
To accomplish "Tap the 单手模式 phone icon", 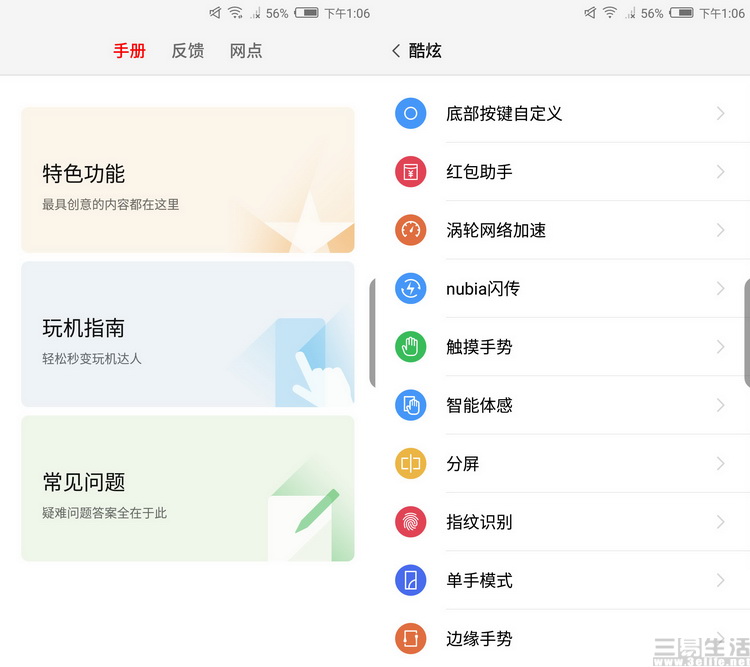I will pos(411,580).
